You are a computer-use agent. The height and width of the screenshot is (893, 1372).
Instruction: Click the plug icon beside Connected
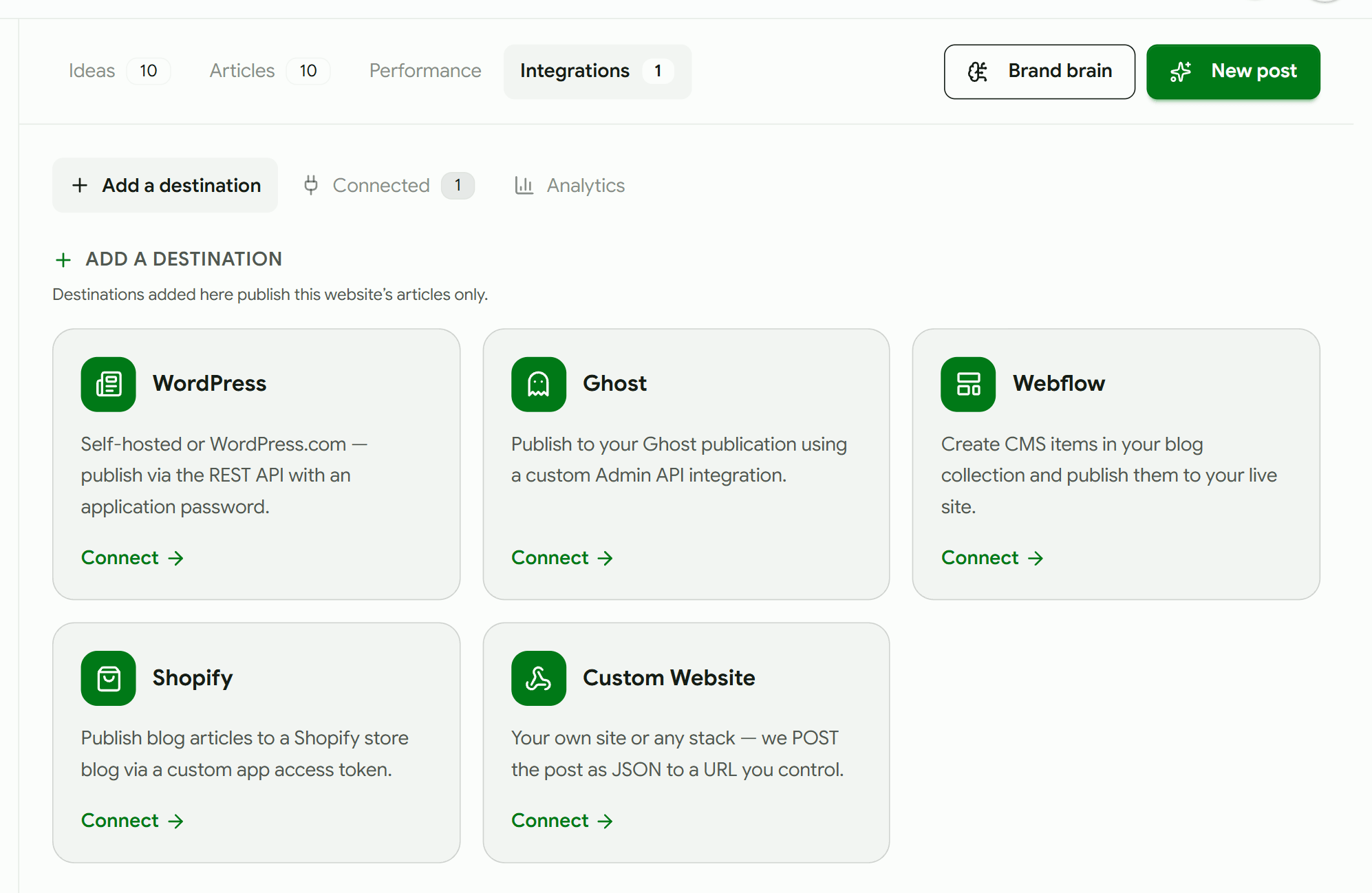311,185
